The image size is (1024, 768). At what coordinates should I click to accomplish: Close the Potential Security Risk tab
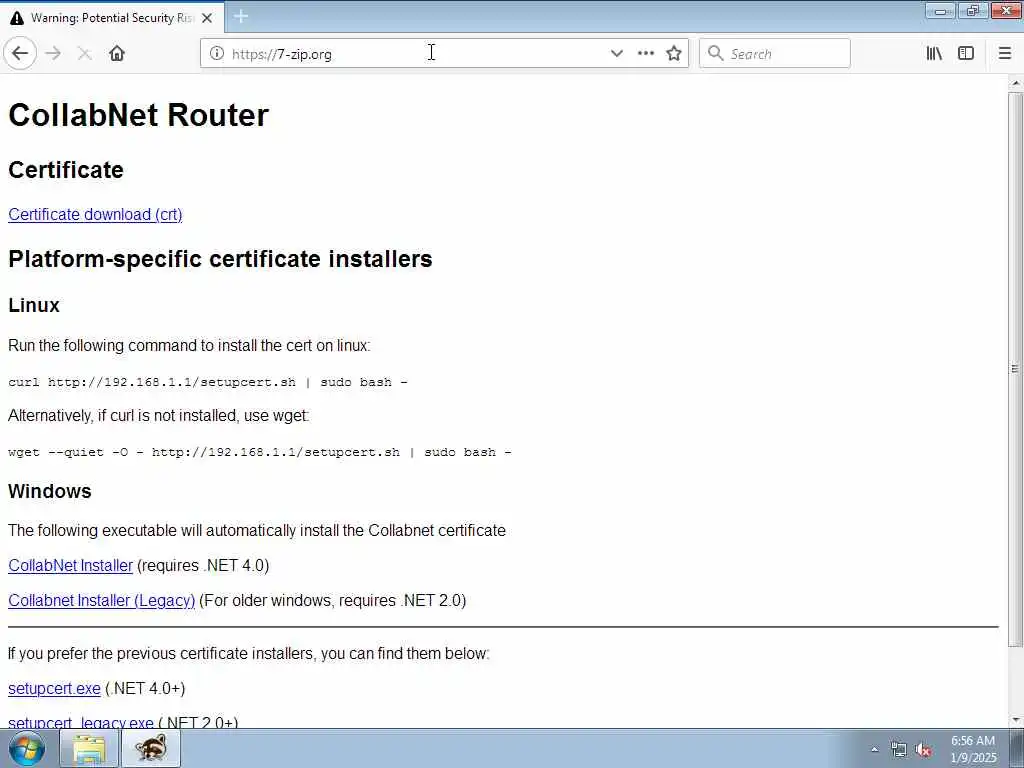click(x=207, y=18)
